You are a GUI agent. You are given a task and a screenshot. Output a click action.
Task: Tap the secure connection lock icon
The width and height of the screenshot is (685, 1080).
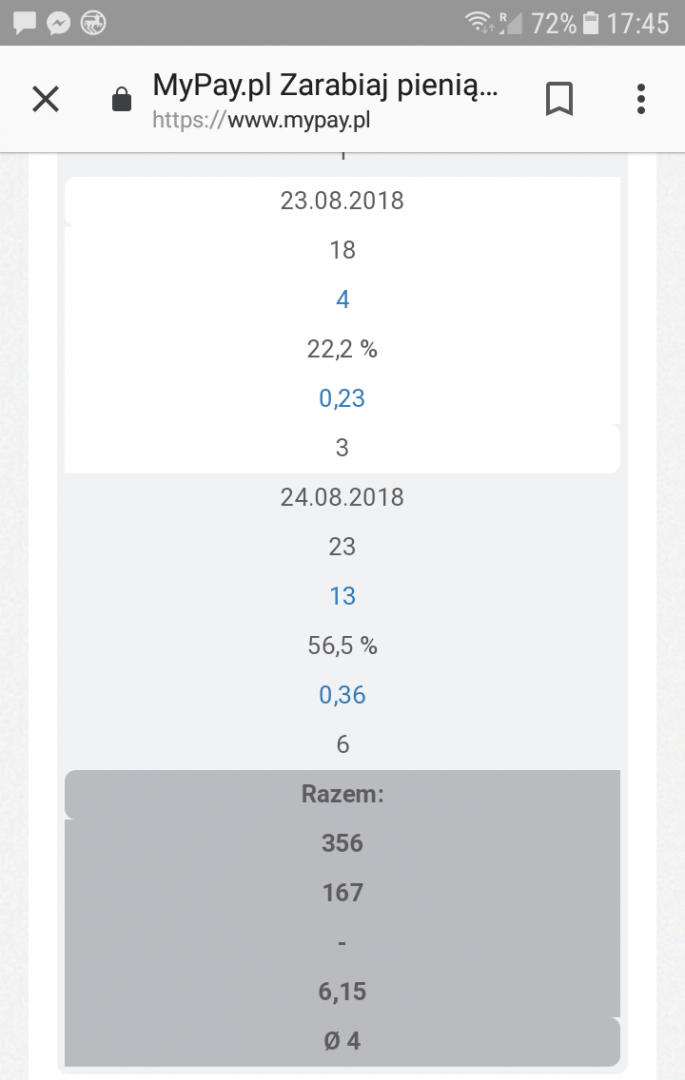pos(122,100)
